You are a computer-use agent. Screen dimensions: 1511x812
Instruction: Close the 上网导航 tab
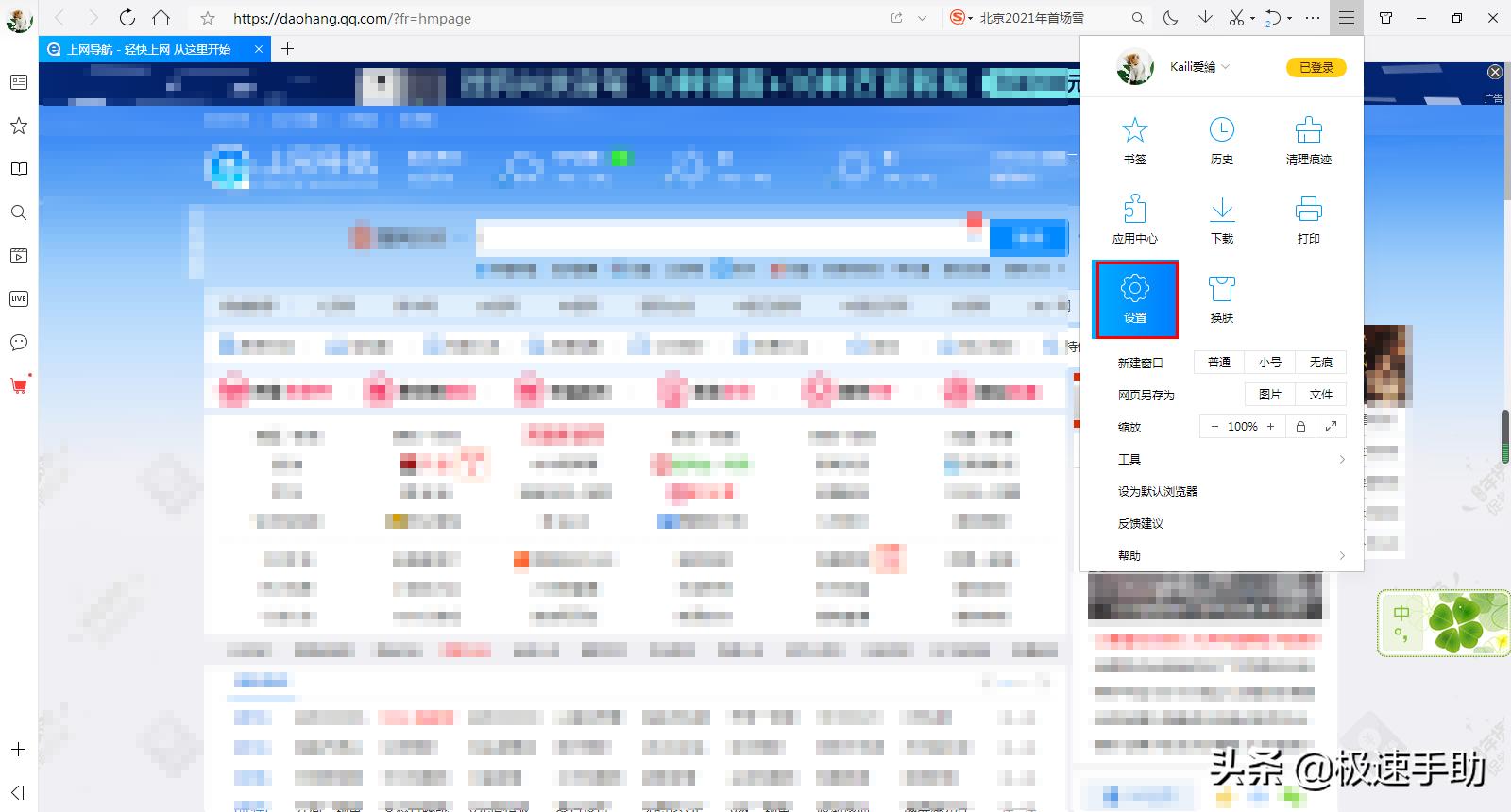[x=259, y=49]
